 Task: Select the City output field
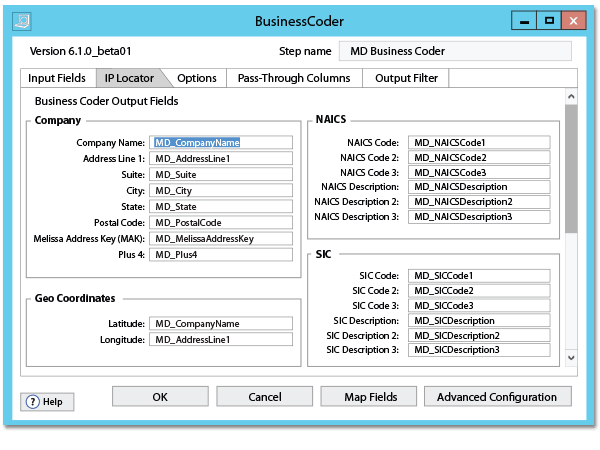point(221,191)
